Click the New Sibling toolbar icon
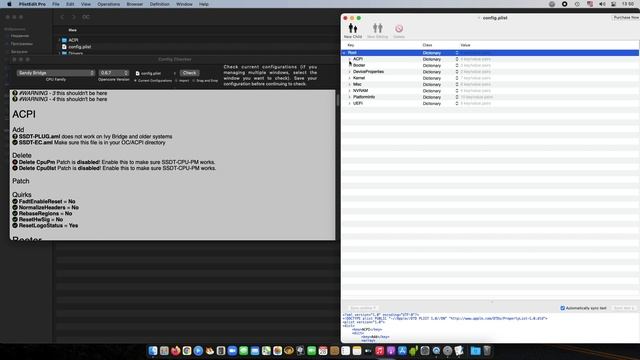 point(378,28)
